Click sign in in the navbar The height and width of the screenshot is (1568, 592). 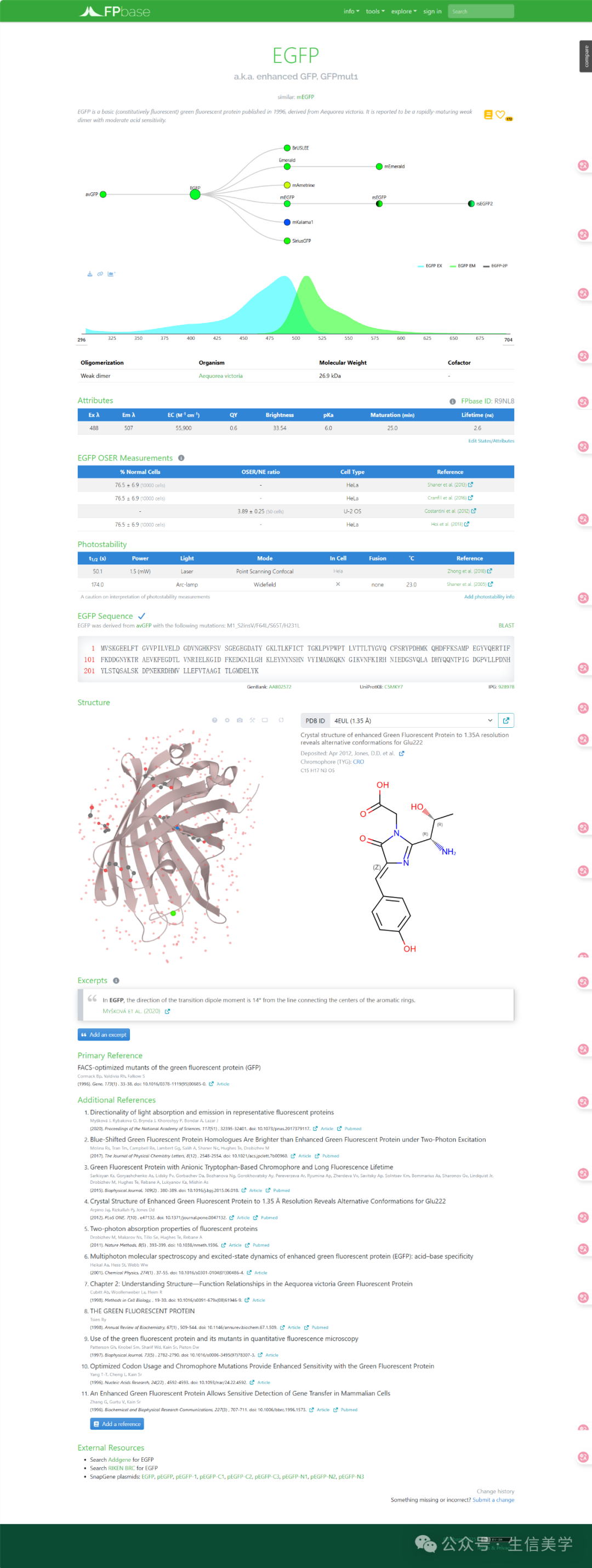[432, 12]
